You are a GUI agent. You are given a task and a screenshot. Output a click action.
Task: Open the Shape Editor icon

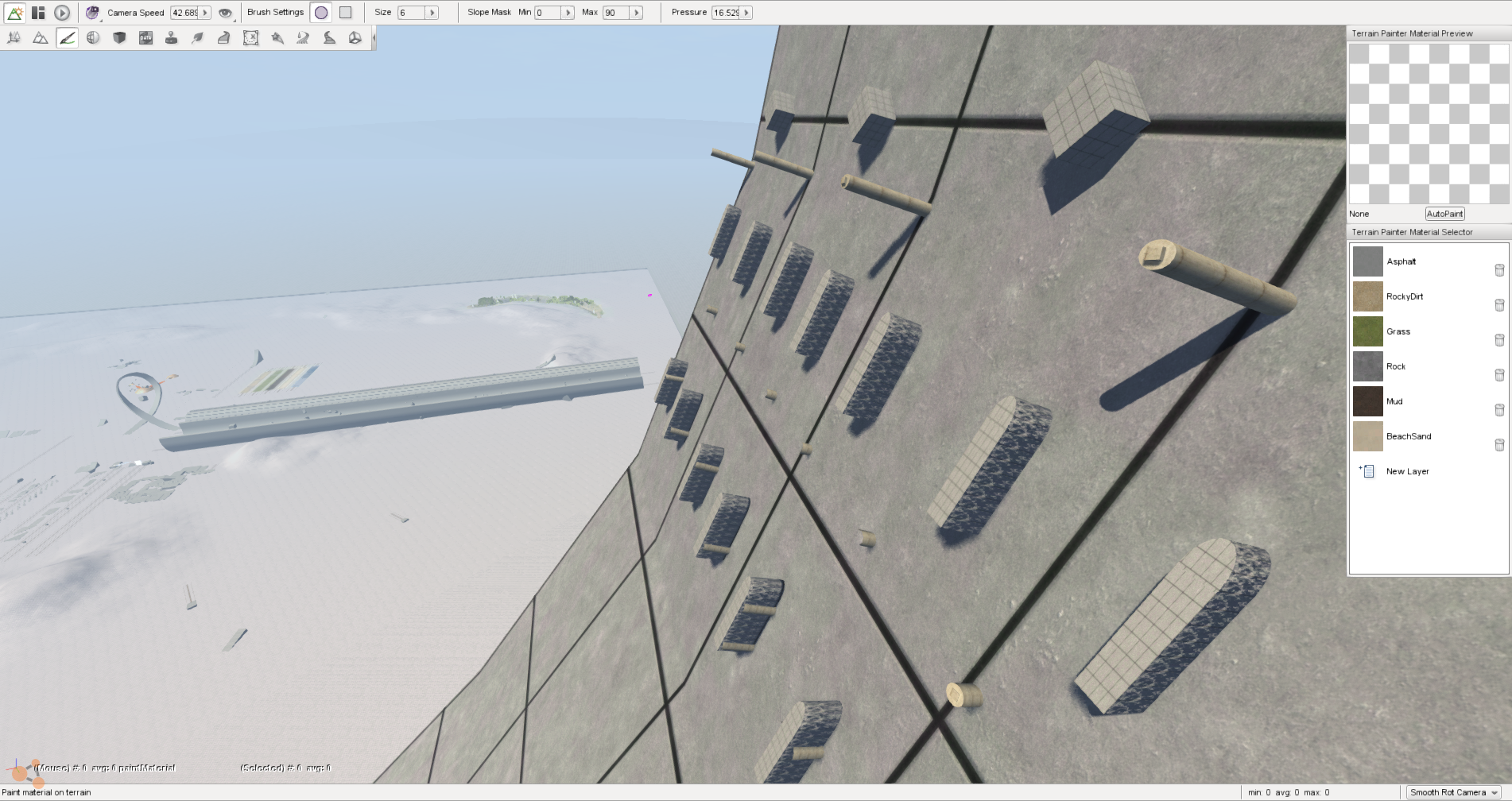[355, 37]
